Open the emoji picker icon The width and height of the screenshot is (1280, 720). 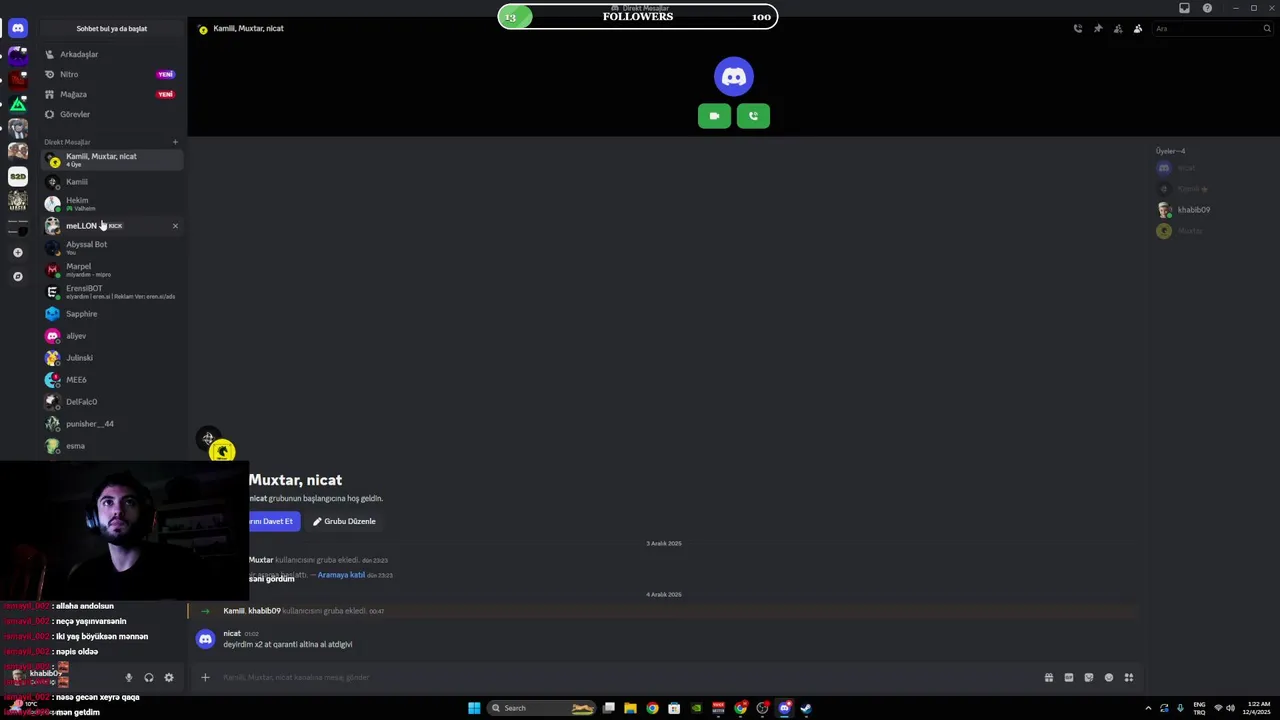[x=1108, y=678]
